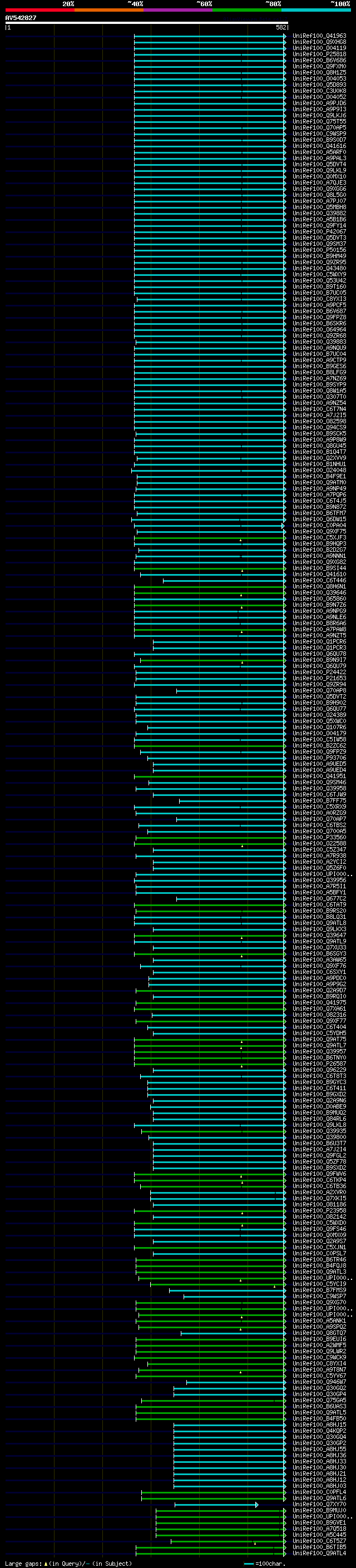
Task: Select the UniRef100_A9PAL3 label
Action: click(319, 159)
